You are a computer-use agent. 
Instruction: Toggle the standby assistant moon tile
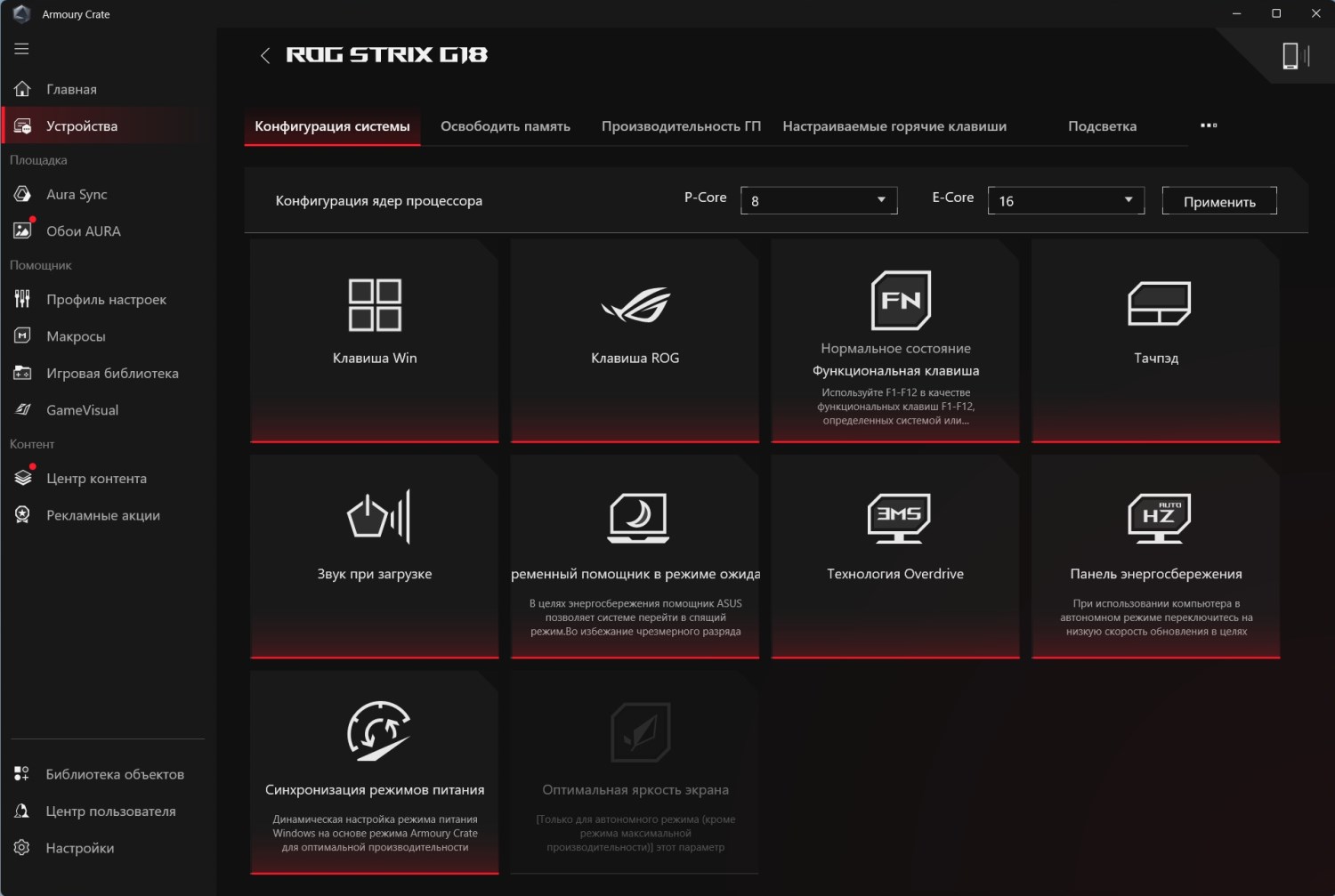(x=635, y=557)
